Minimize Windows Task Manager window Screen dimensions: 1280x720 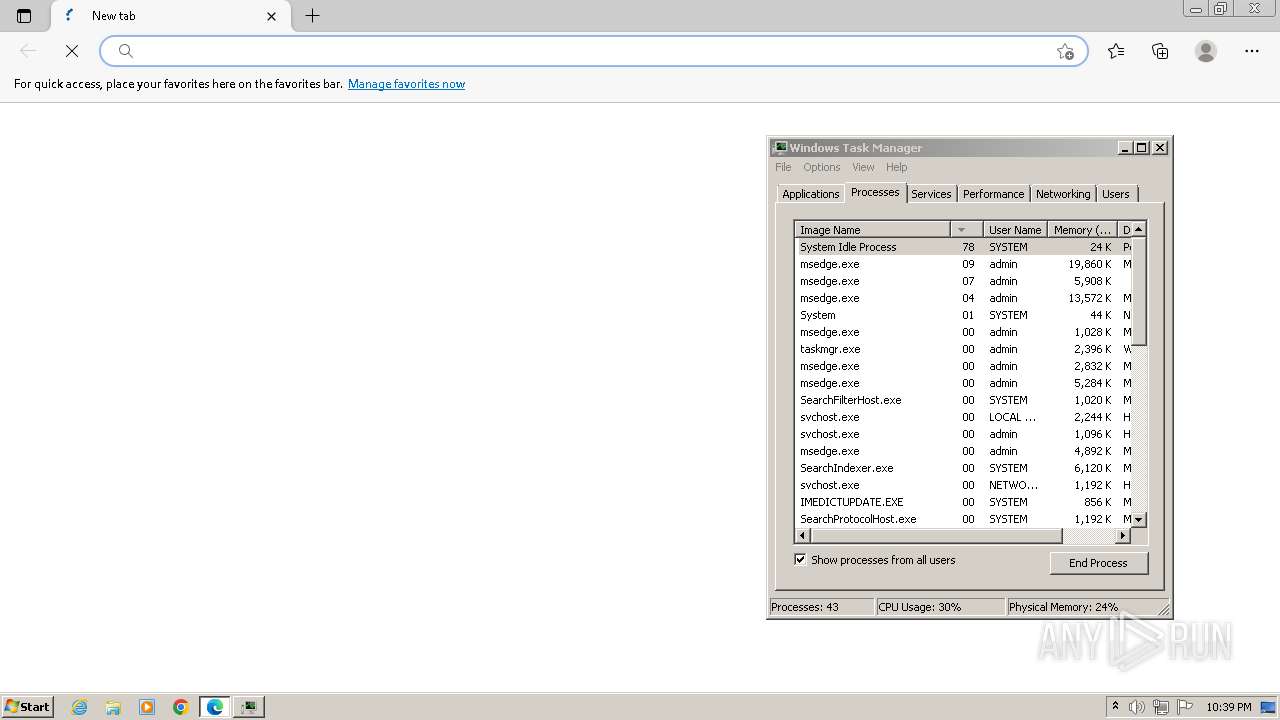(1125, 147)
